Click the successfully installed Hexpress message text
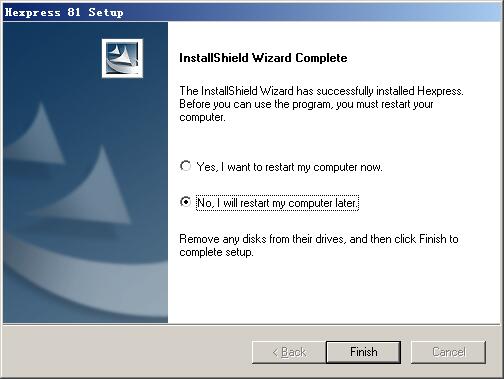 coord(321,91)
